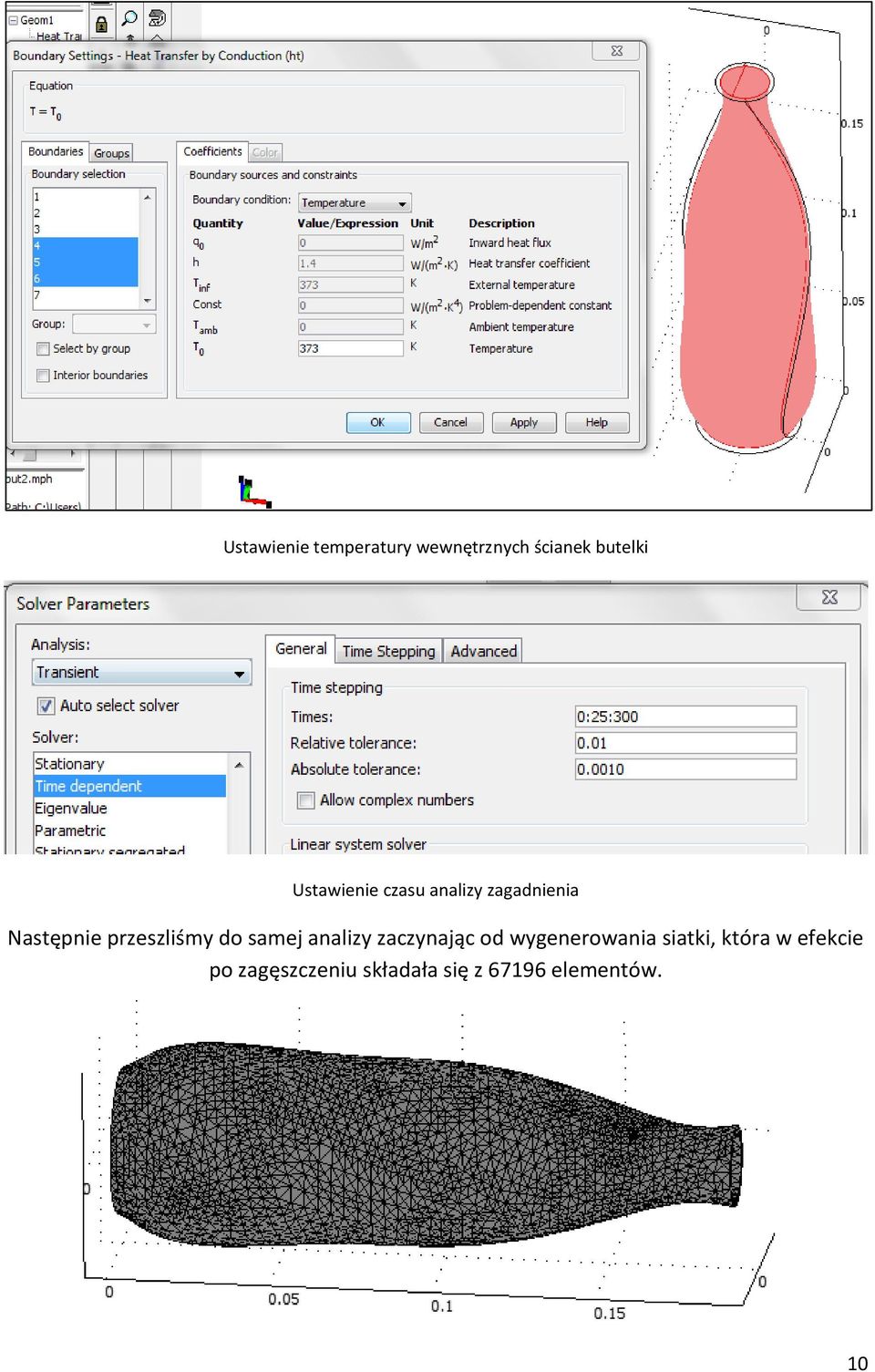The height and width of the screenshot is (1372, 875).
Task: Open the Time Stepping tab
Action: tap(389, 651)
